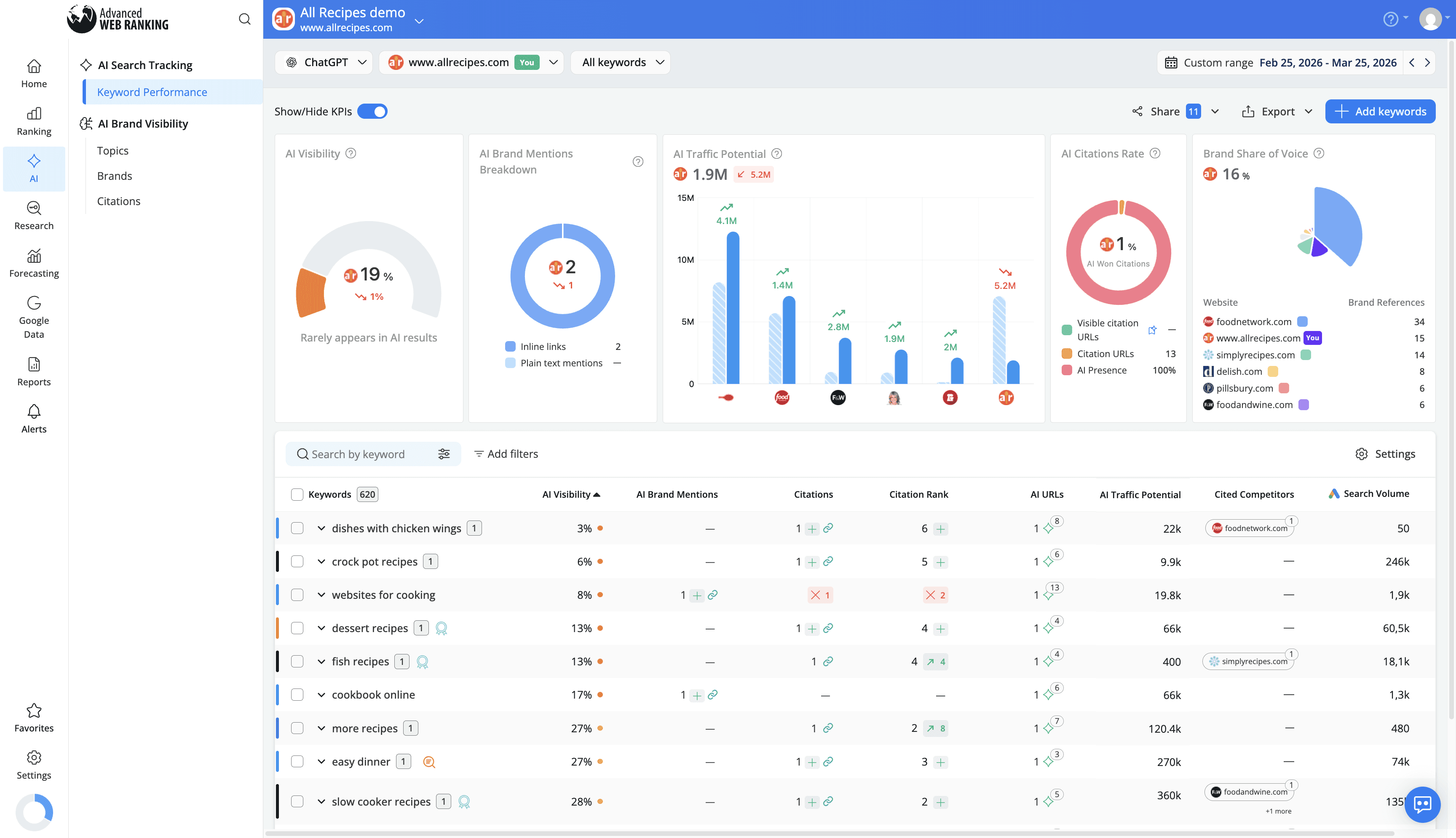The width and height of the screenshot is (1456, 838).
Task: Select all keywords with the header checkbox
Action: (297, 494)
